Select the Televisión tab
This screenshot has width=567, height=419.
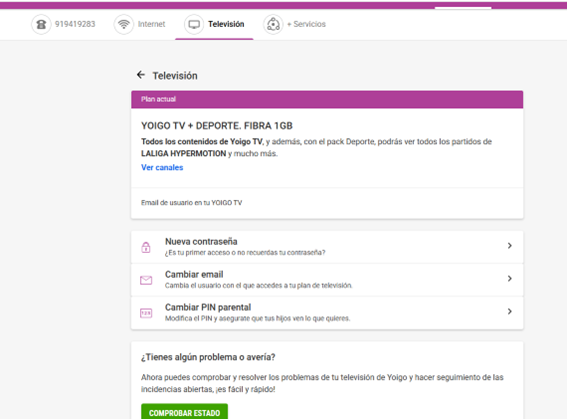tap(214, 24)
